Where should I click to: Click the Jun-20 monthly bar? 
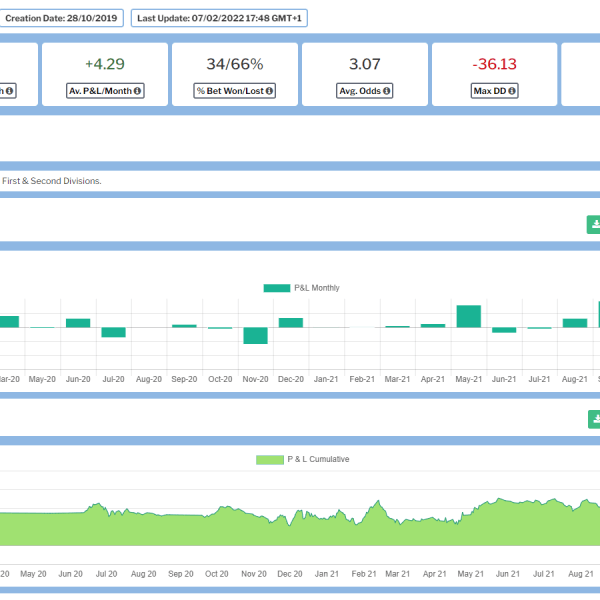(x=78, y=323)
